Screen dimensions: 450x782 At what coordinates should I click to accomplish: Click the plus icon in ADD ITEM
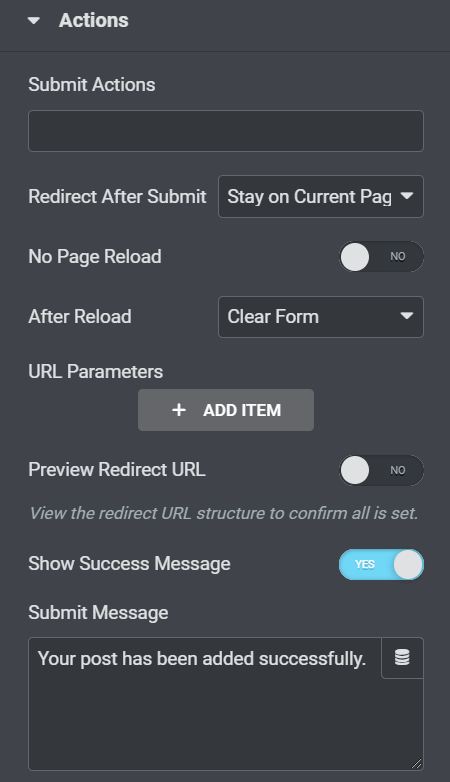click(x=179, y=410)
